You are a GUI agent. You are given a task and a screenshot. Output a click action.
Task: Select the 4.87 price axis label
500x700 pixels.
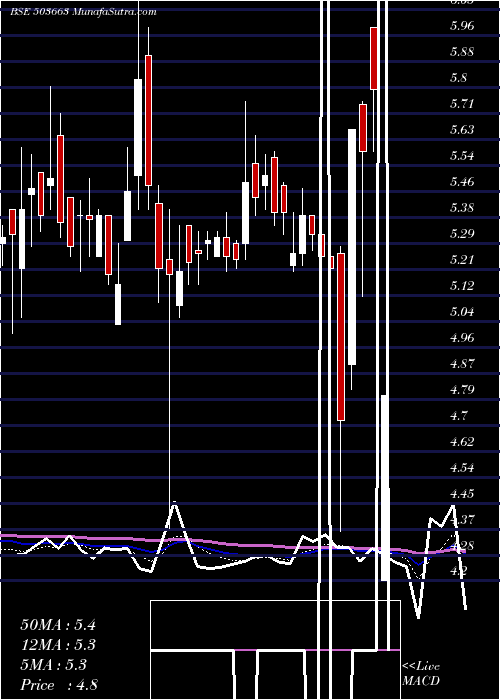tap(462, 363)
